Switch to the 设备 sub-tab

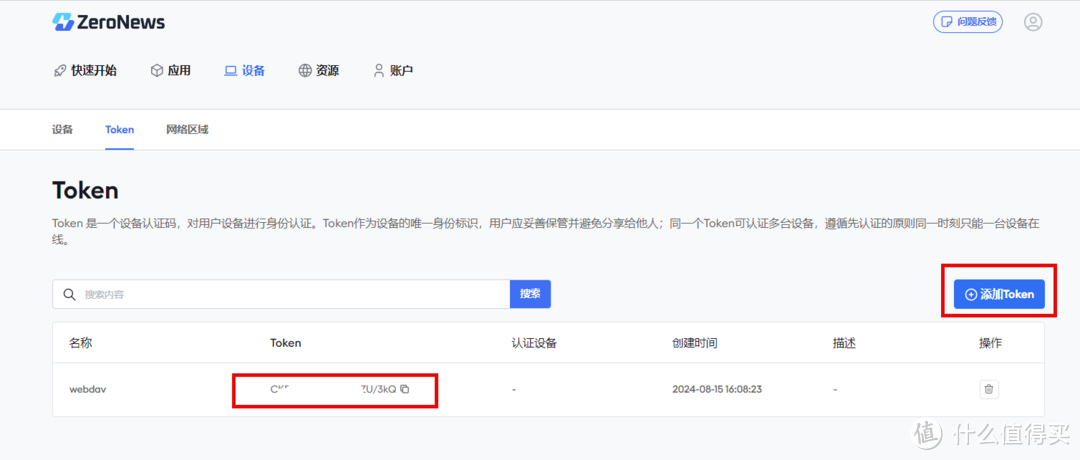[x=62, y=130]
